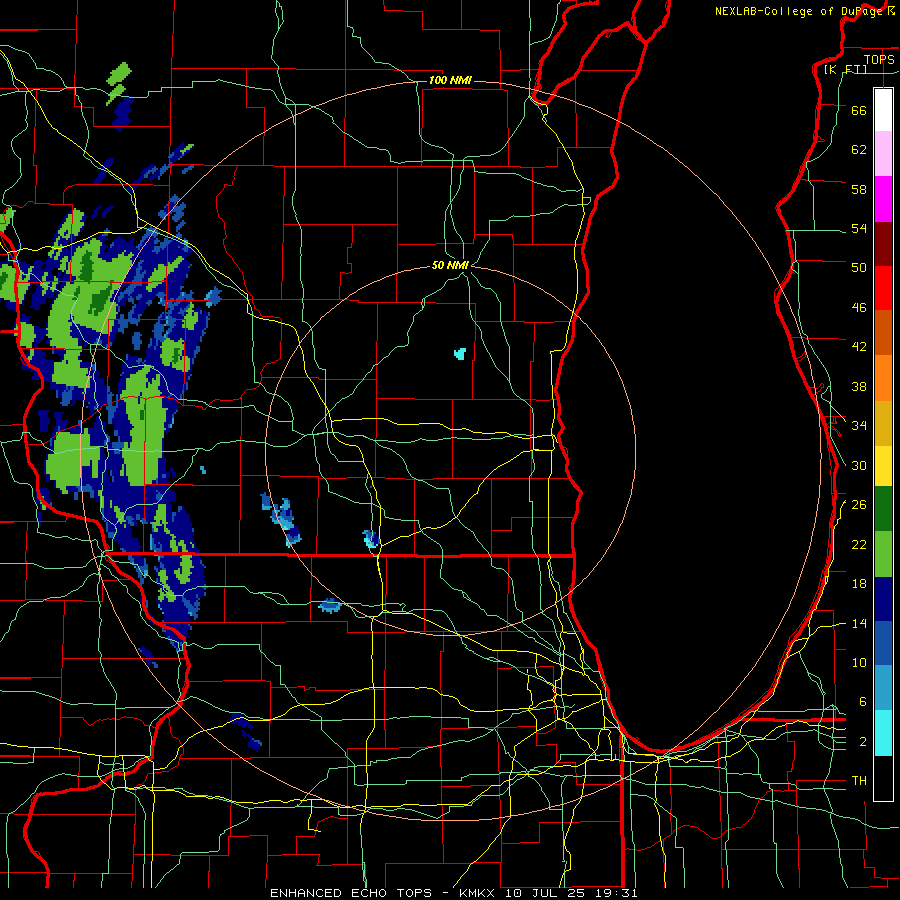Click the black TH swatch at legend bottom
Viewport: 900px width, 900px height.
tap(883, 778)
